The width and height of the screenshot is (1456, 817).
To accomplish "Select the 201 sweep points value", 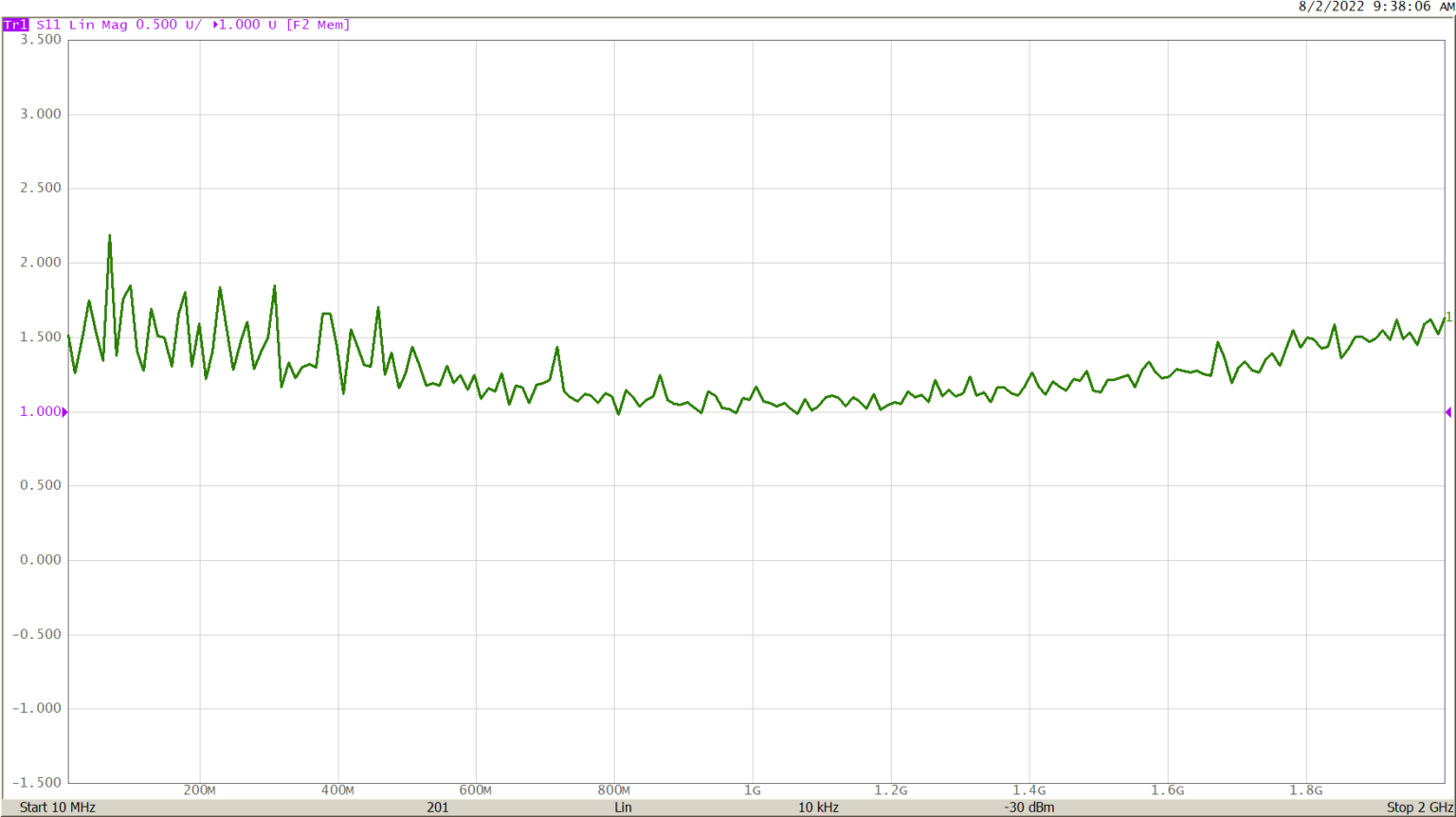I will point(437,807).
